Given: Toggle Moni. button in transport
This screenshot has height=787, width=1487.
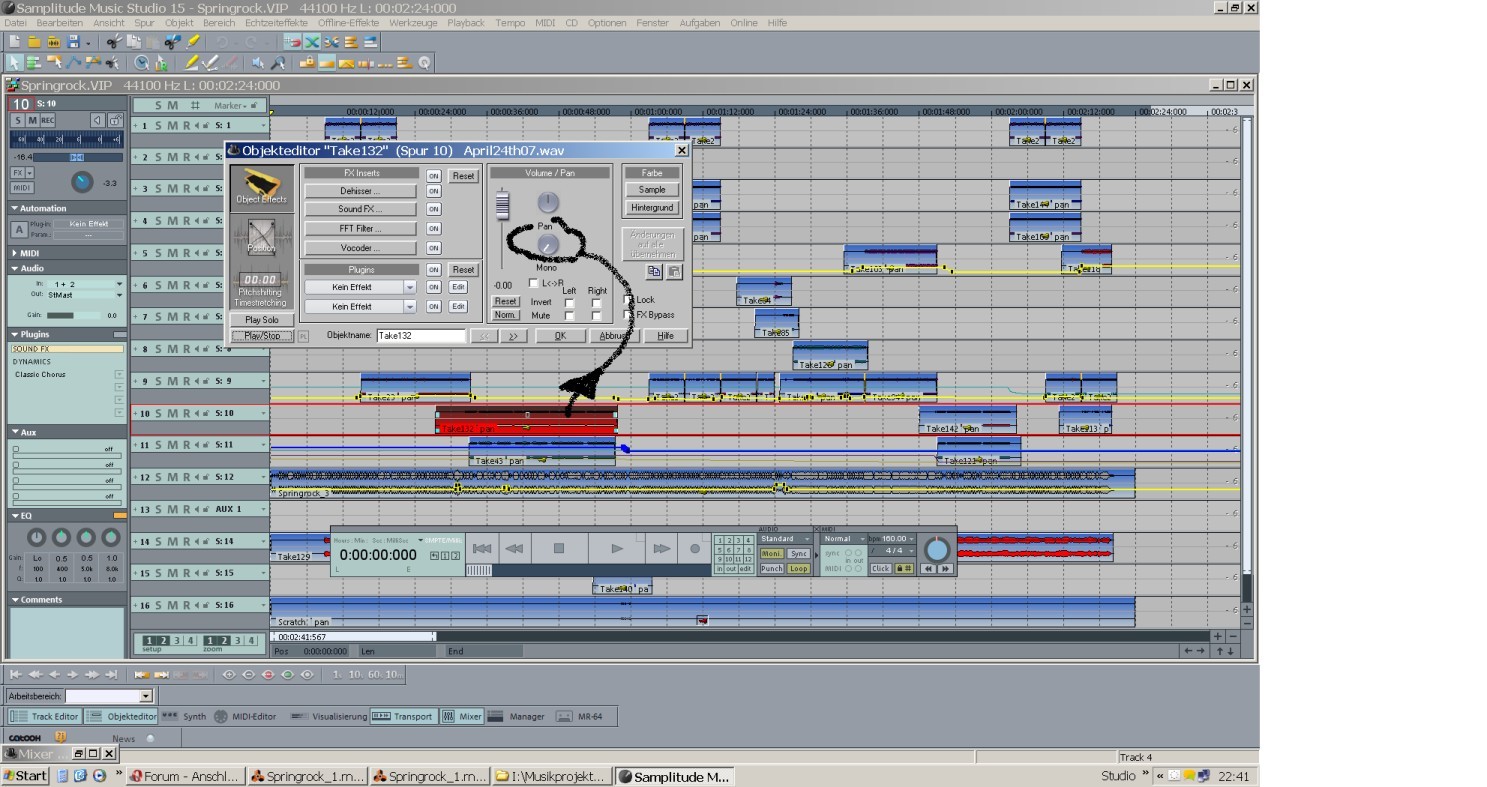Looking at the screenshot, I should pos(772,553).
